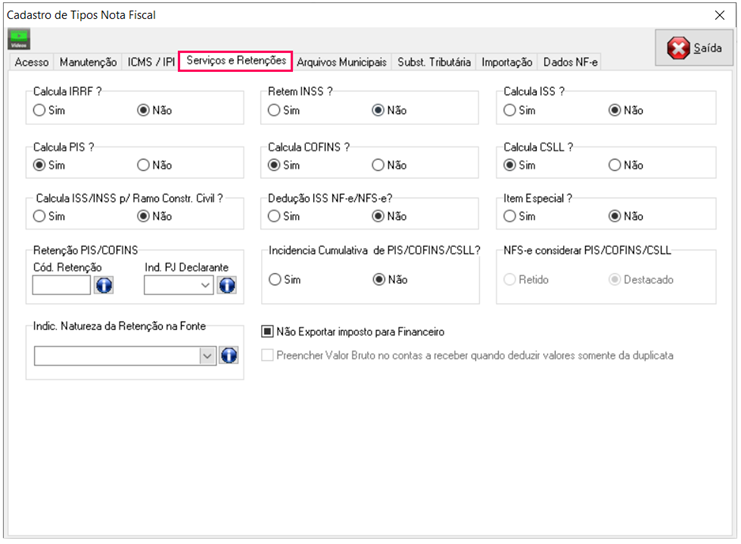
Task: Open the Dados NF-e tab
Action: point(570,62)
